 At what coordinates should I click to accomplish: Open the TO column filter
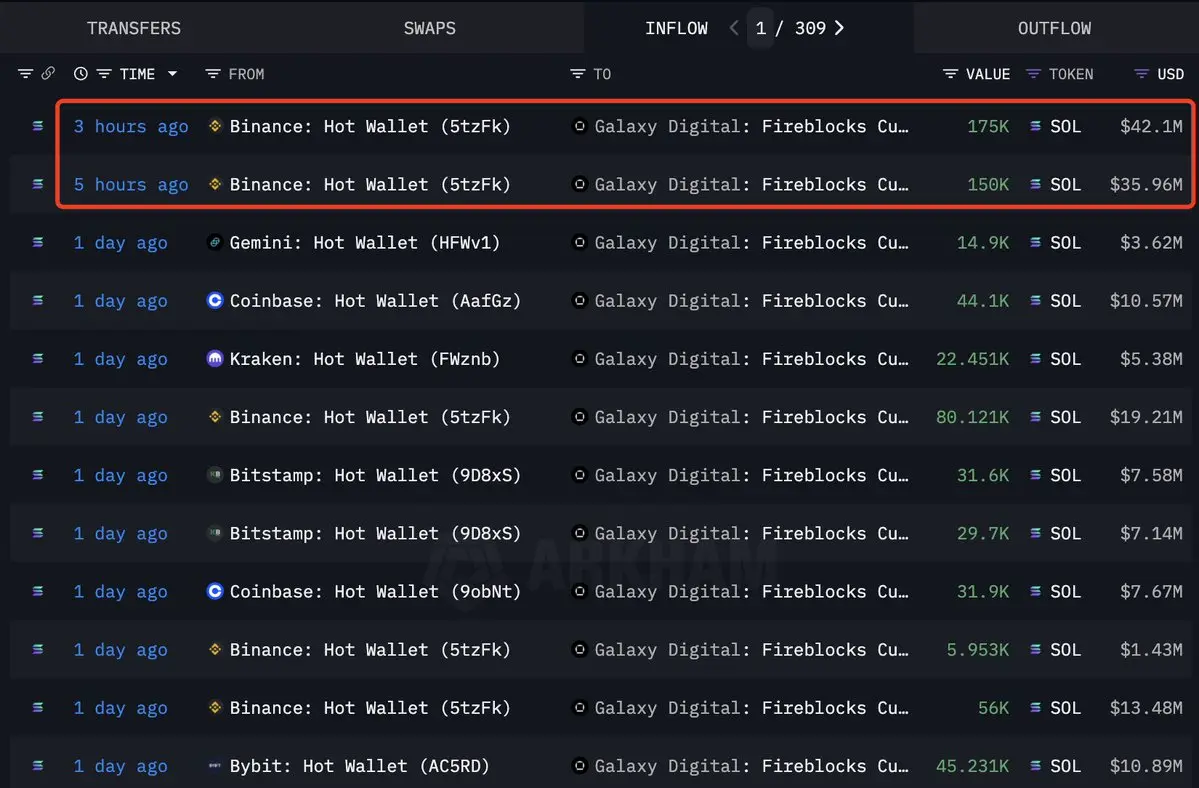(577, 73)
